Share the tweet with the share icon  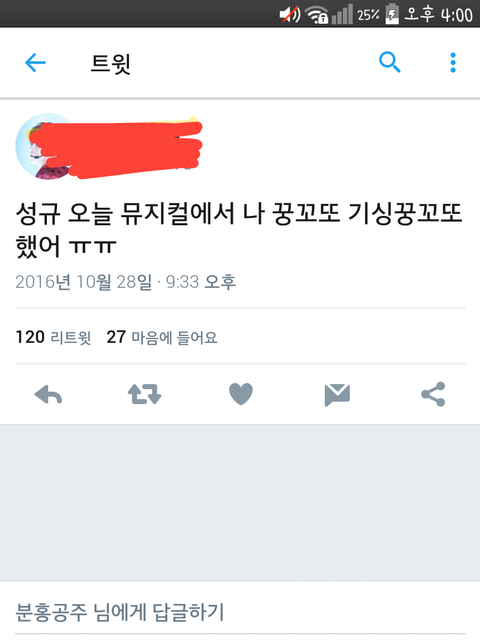(x=433, y=394)
